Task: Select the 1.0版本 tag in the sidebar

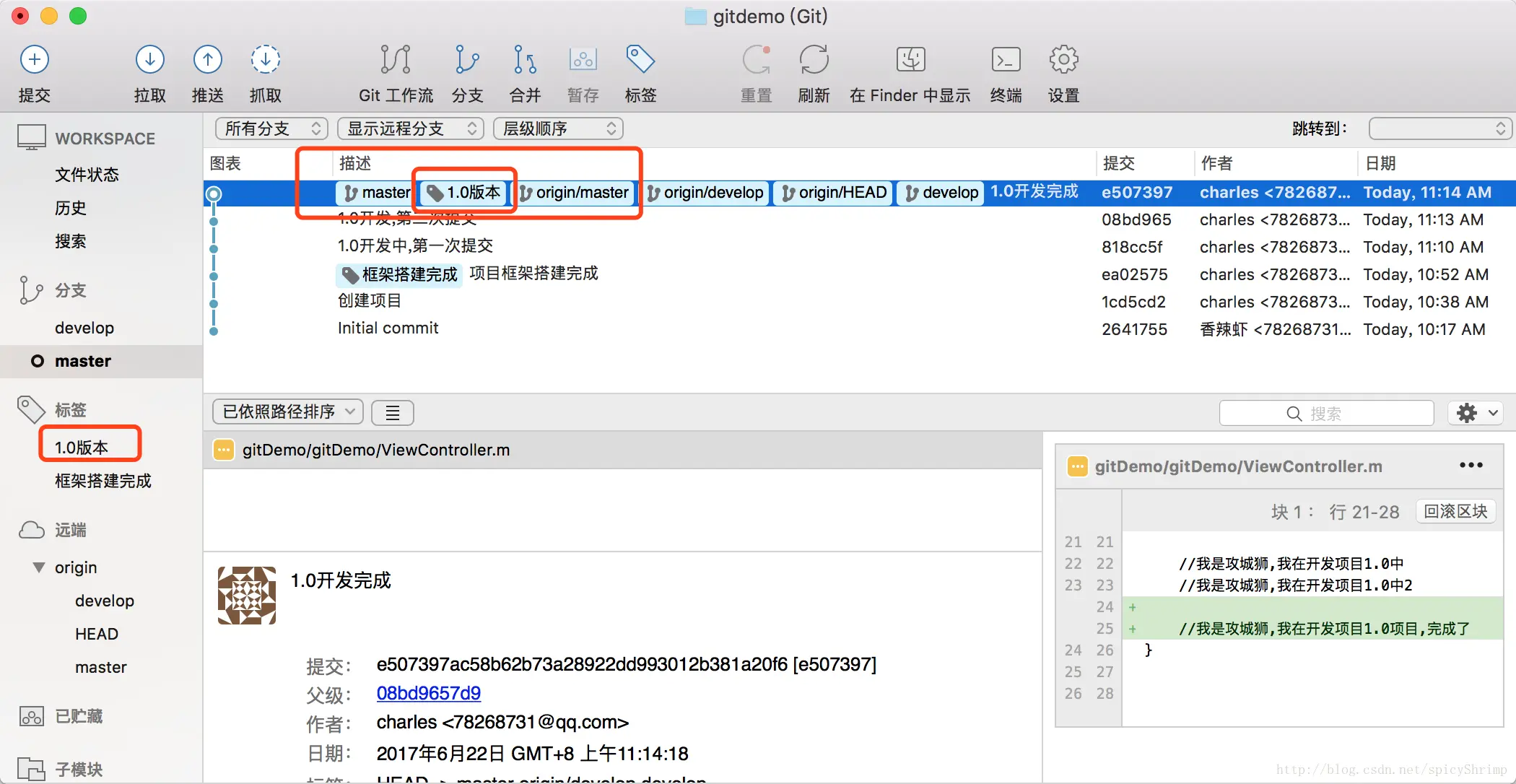Action: (82, 448)
